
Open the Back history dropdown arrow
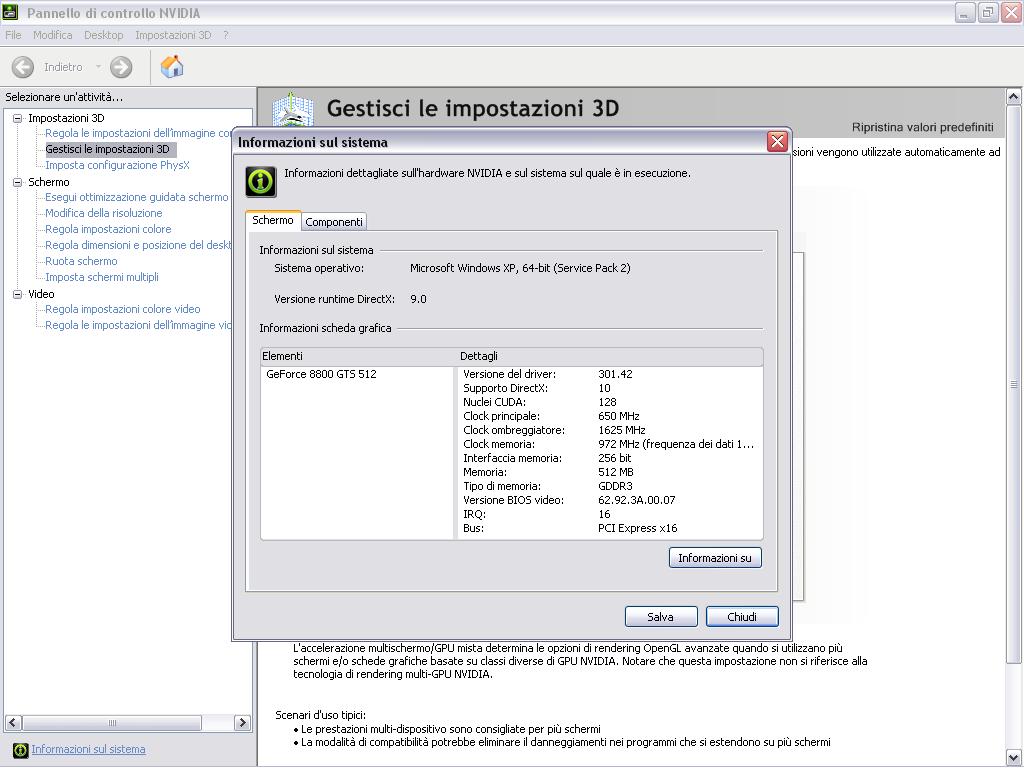point(98,67)
